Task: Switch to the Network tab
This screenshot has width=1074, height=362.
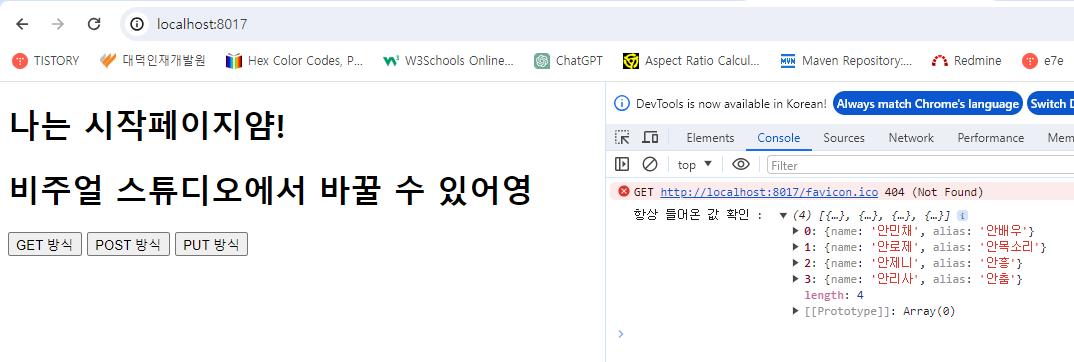Action: [911, 138]
